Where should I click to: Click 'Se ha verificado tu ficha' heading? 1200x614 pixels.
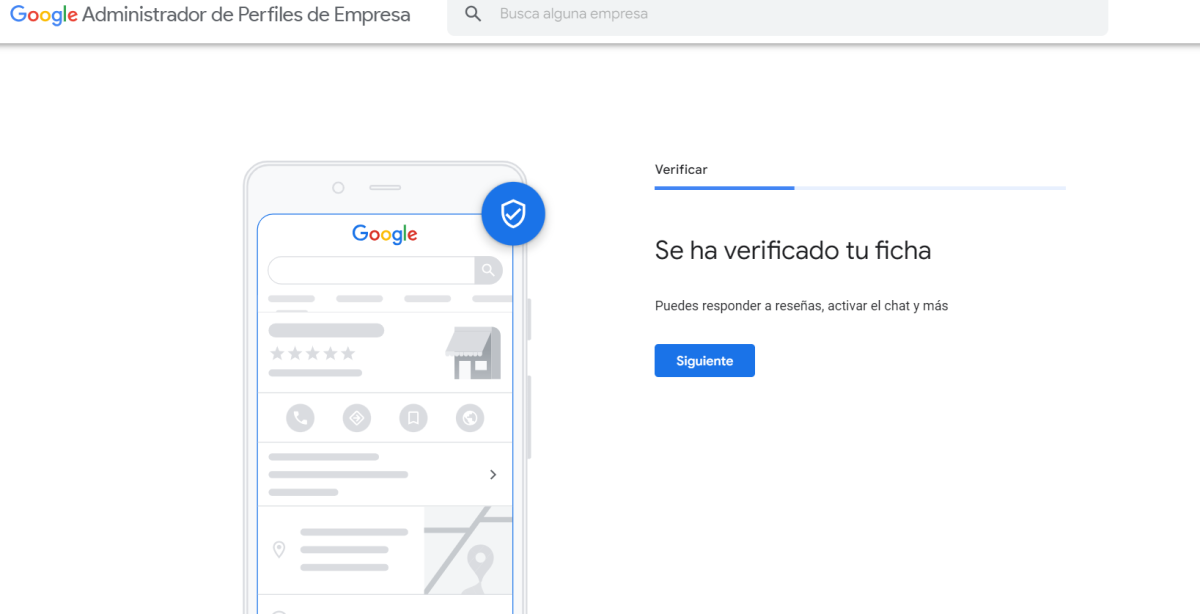[793, 250]
